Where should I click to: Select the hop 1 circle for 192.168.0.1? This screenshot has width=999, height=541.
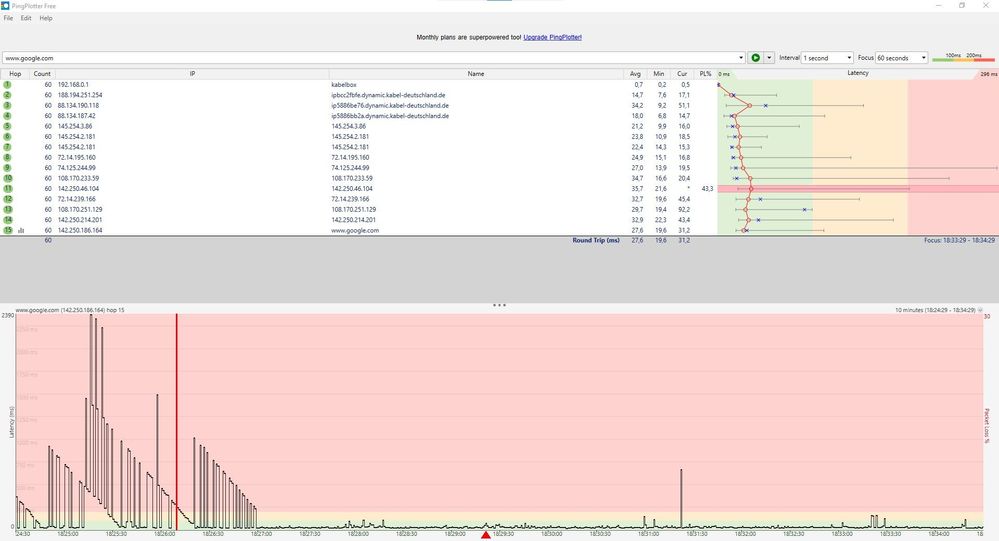(8, 84)
